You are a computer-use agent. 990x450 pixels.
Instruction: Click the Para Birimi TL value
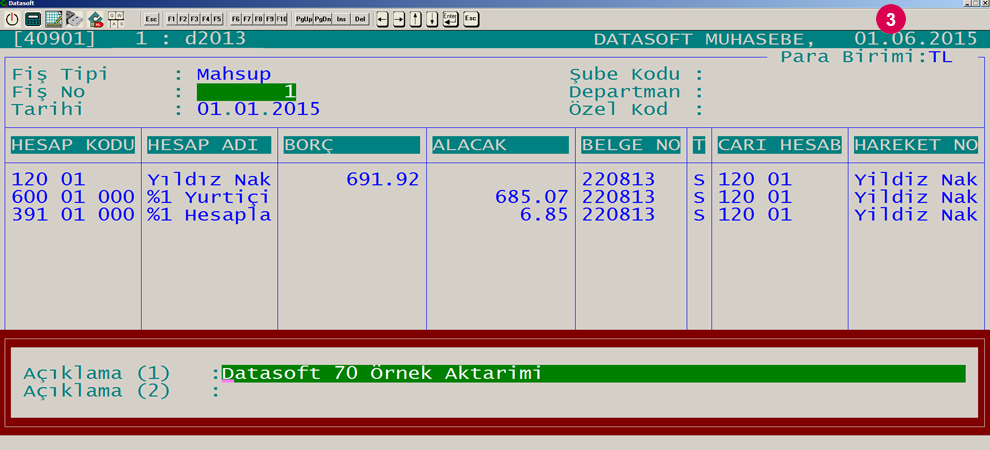(x=940, y=57)
